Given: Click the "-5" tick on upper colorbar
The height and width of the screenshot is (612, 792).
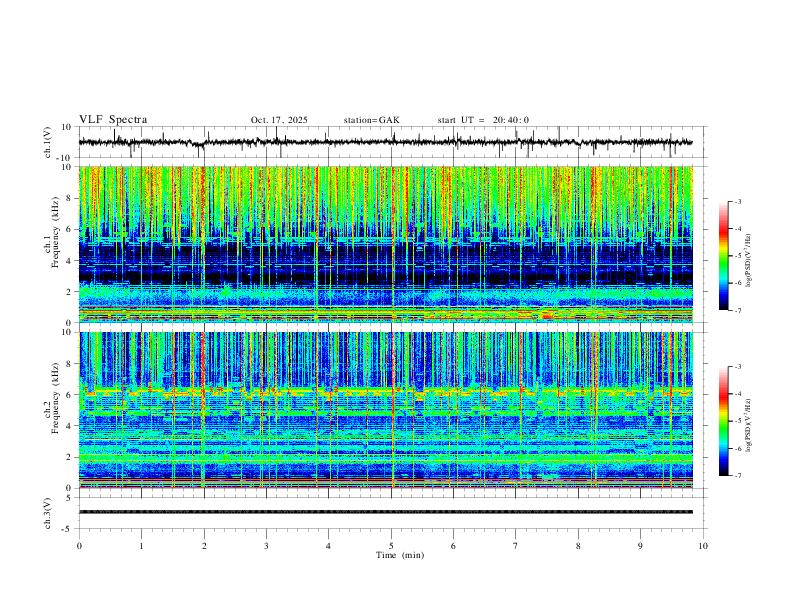Looking at the screenshot, I should pos(737,256).
